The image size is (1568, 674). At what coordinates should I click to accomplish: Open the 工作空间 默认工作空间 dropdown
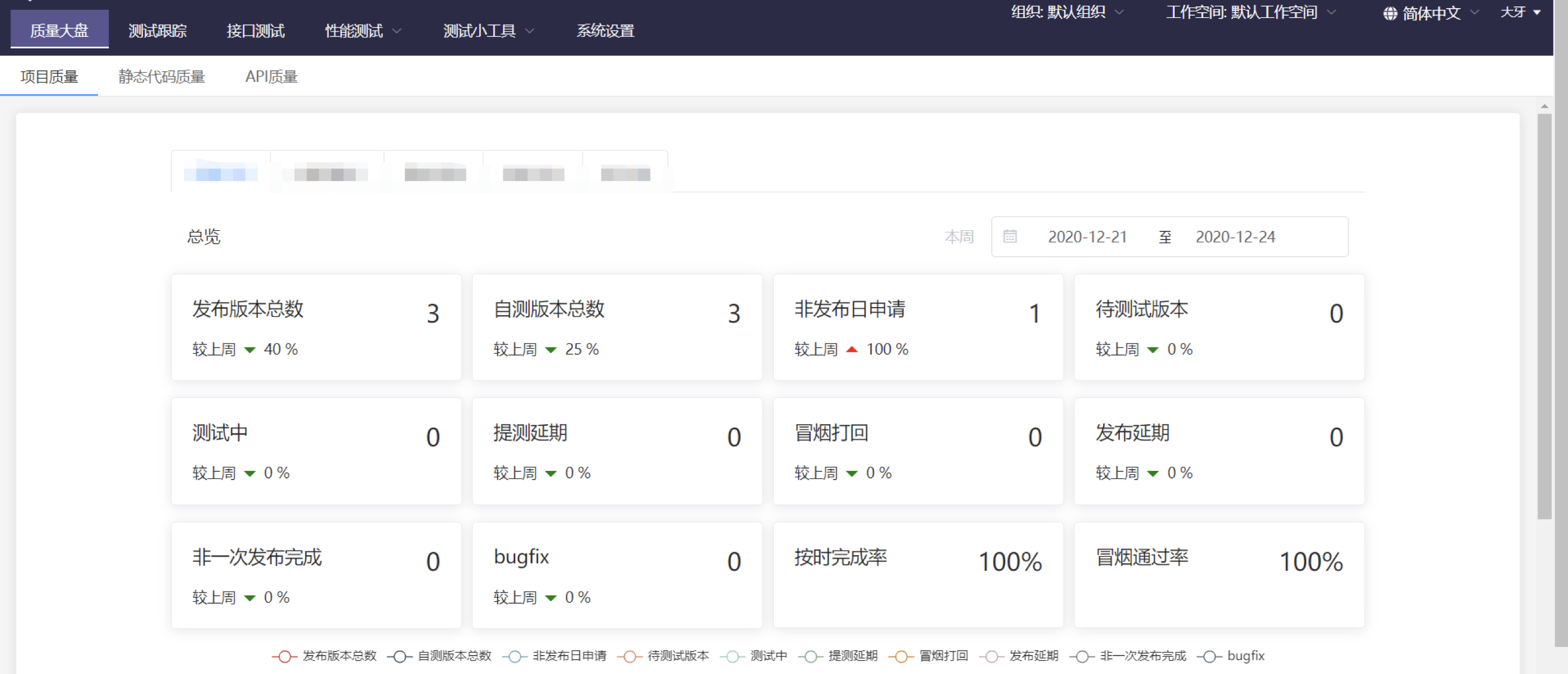[x=1250, y=12]
